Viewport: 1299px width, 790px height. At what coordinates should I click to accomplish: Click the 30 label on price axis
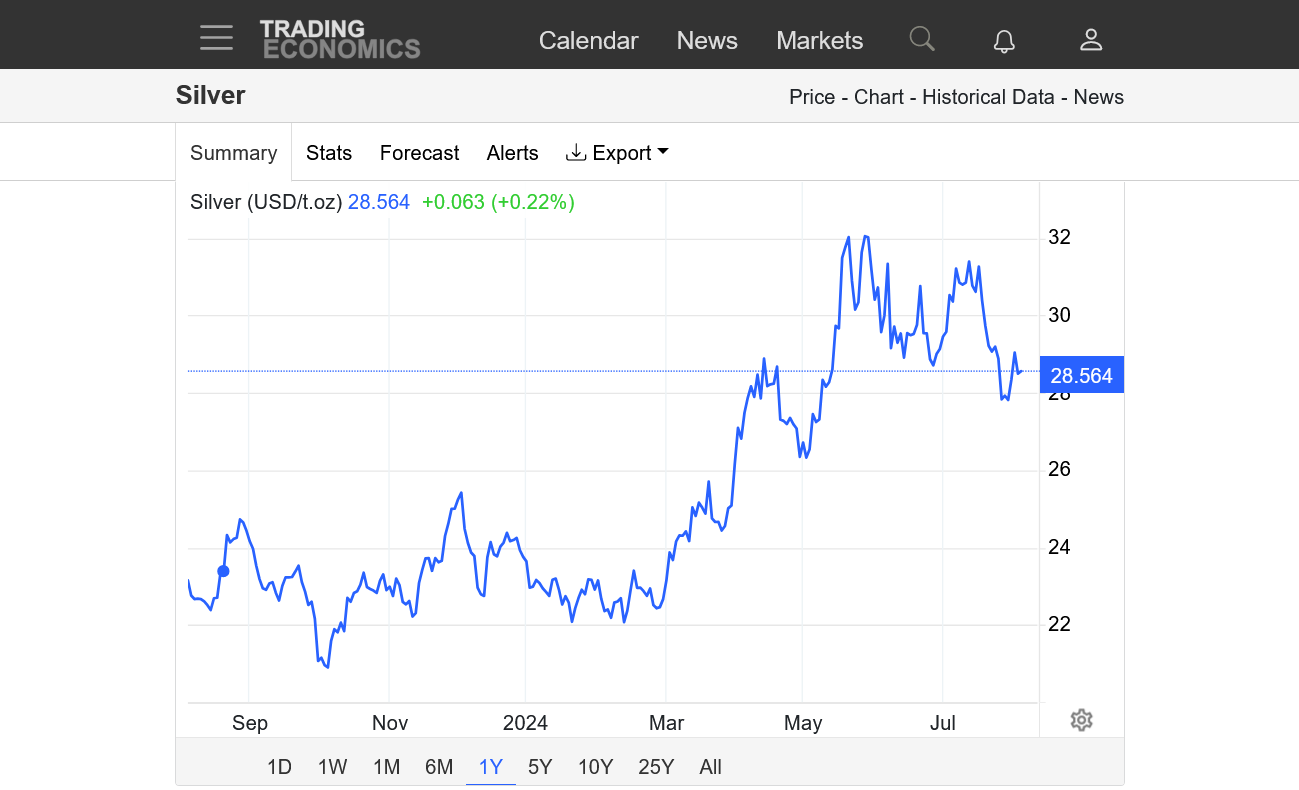coord(1059,315)
